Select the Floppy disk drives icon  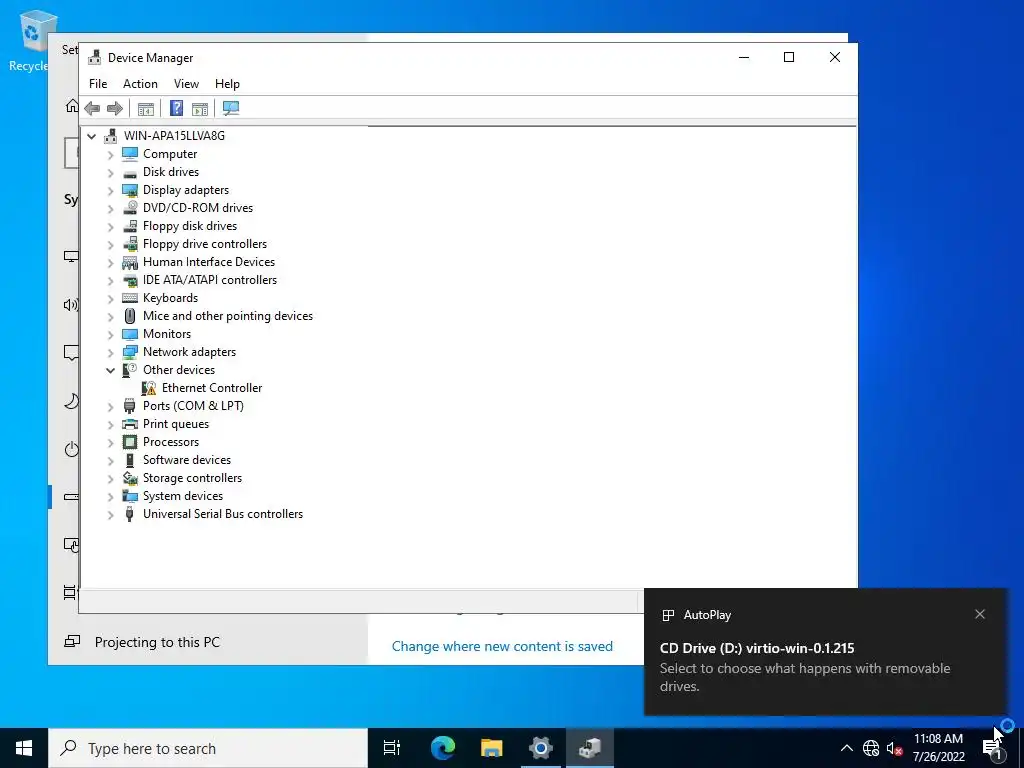[x=130, y=226]
